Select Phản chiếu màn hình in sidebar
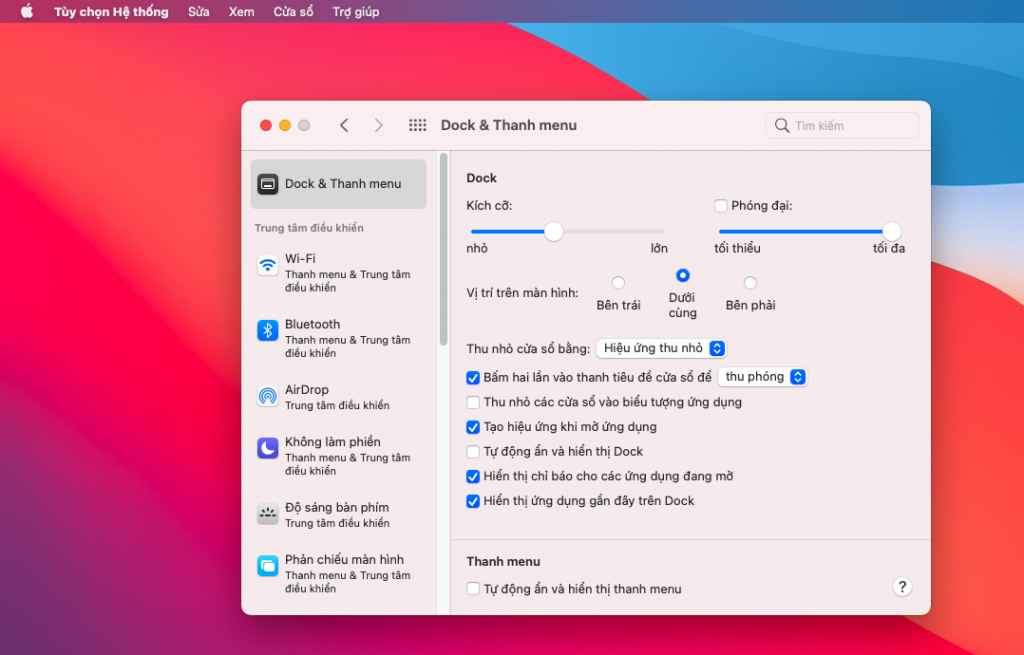 338,573
